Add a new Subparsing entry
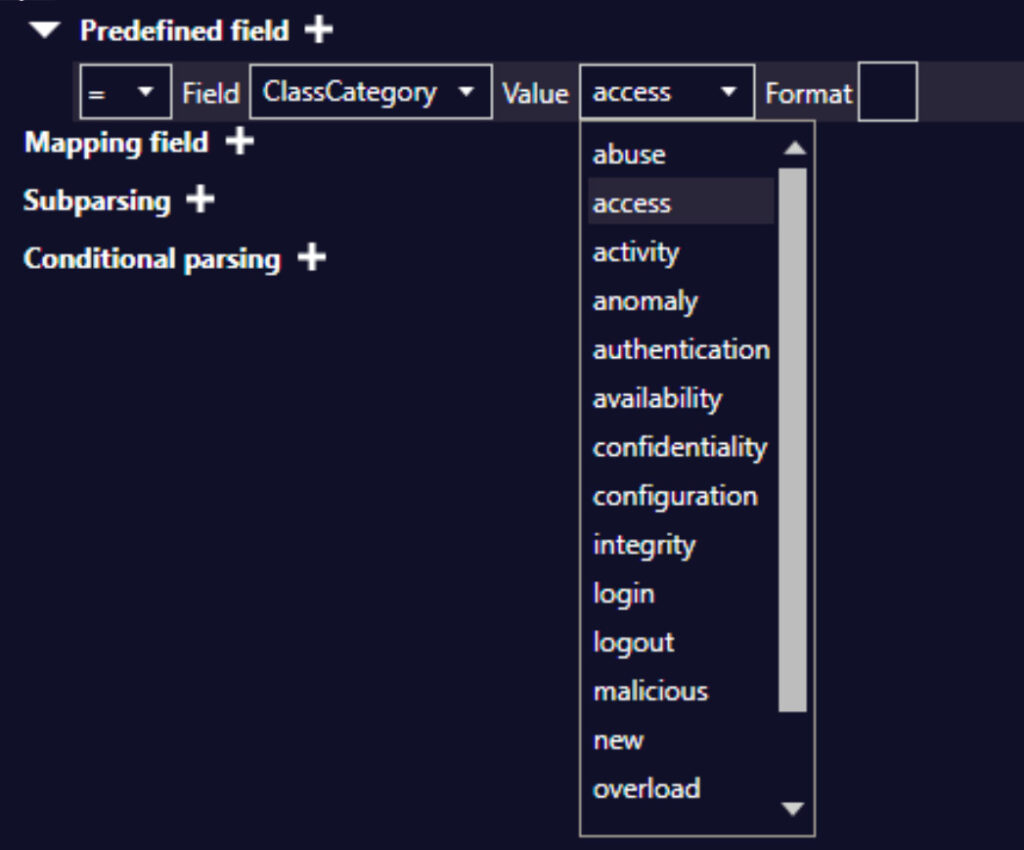Viewport: 1024px width, 850px height. 200,199
